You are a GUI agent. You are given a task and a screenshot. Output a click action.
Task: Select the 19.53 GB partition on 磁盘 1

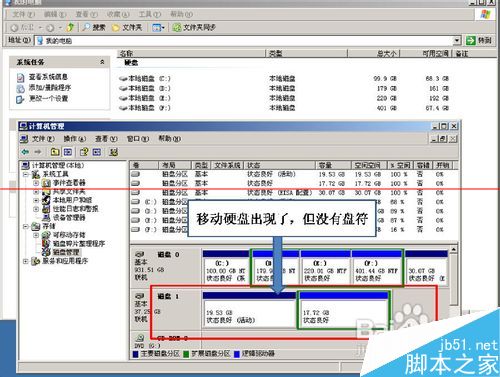[x=249, y=310]
